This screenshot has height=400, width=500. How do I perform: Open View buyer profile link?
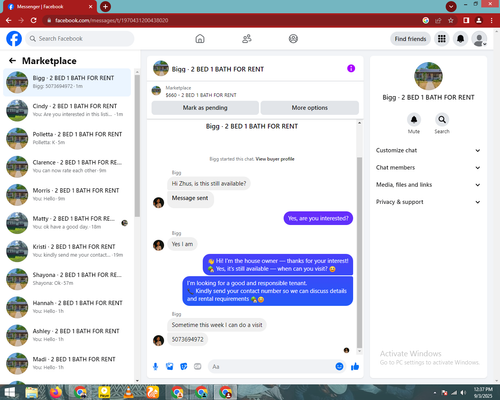point(275,159)
